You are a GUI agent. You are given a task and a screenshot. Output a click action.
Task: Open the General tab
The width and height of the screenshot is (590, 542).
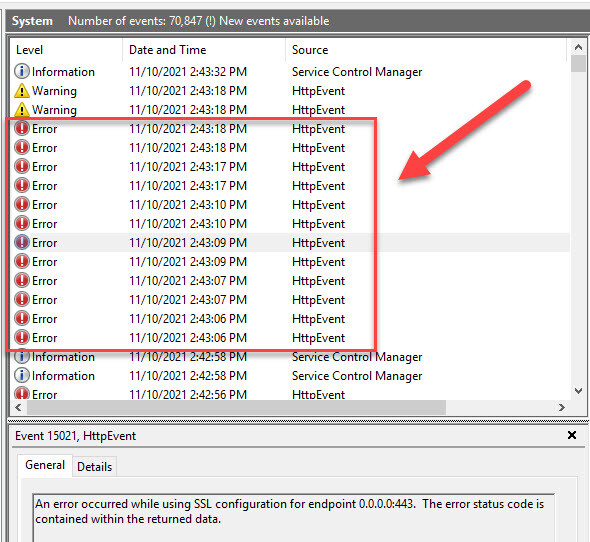(45, 465)
